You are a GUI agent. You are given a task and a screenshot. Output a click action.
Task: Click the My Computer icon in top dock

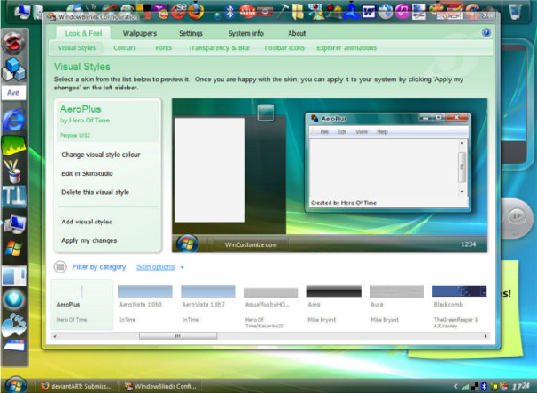pos(23,11)
